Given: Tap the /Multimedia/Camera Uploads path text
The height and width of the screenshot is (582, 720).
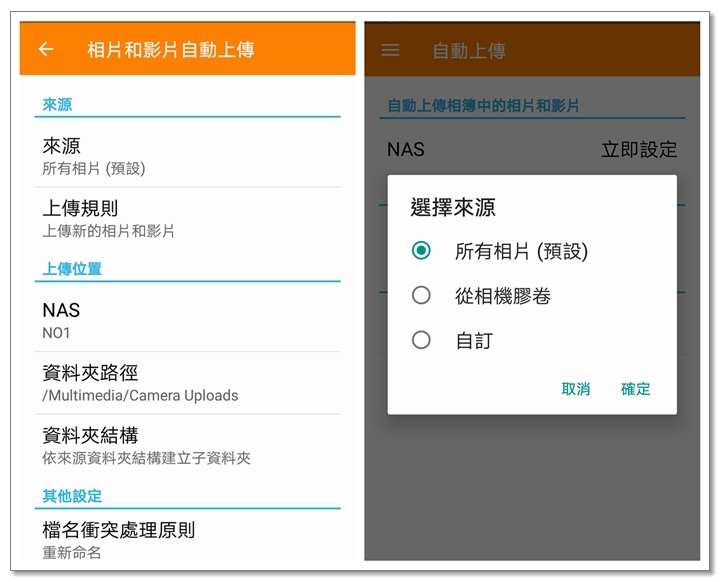Looking at the screenshot, I should tap(140, 396).
